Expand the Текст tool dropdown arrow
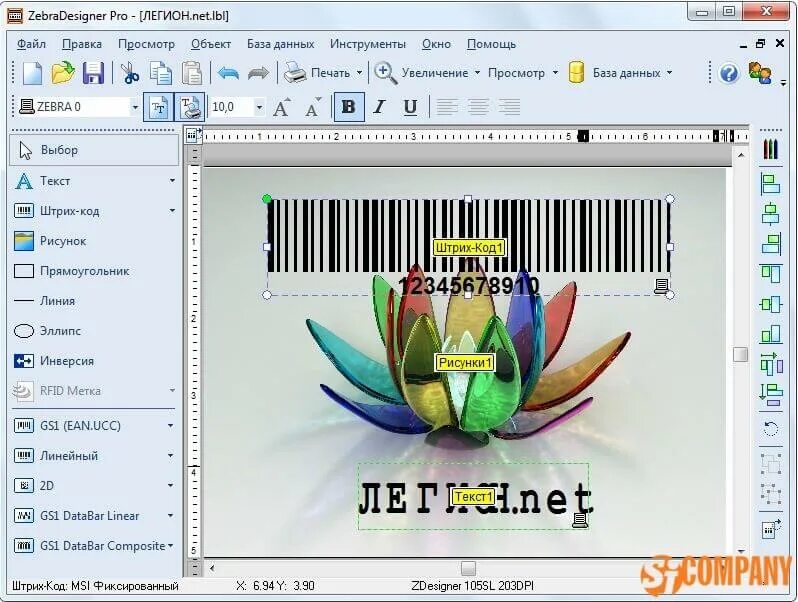 pos(172,181)
